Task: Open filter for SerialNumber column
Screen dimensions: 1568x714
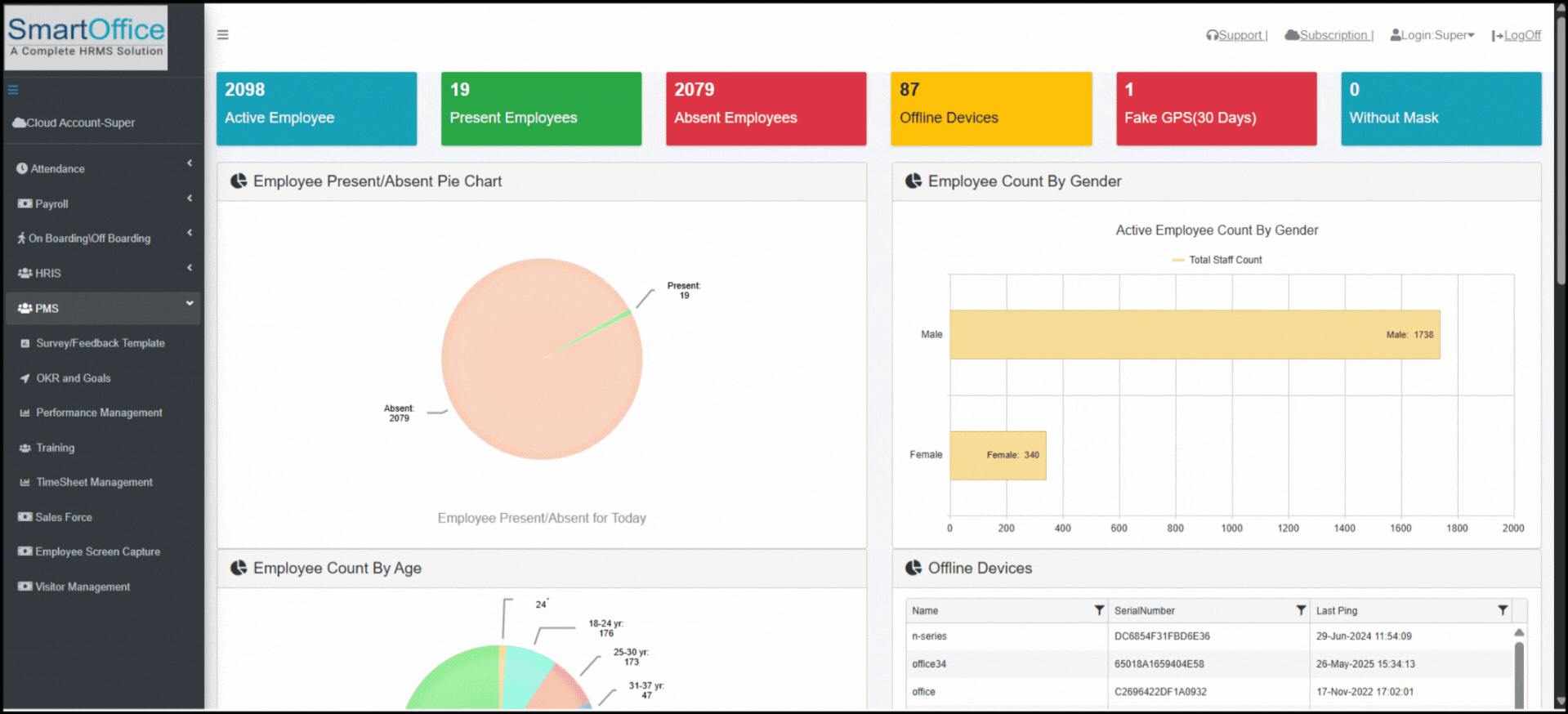Action: [1300, 610]
